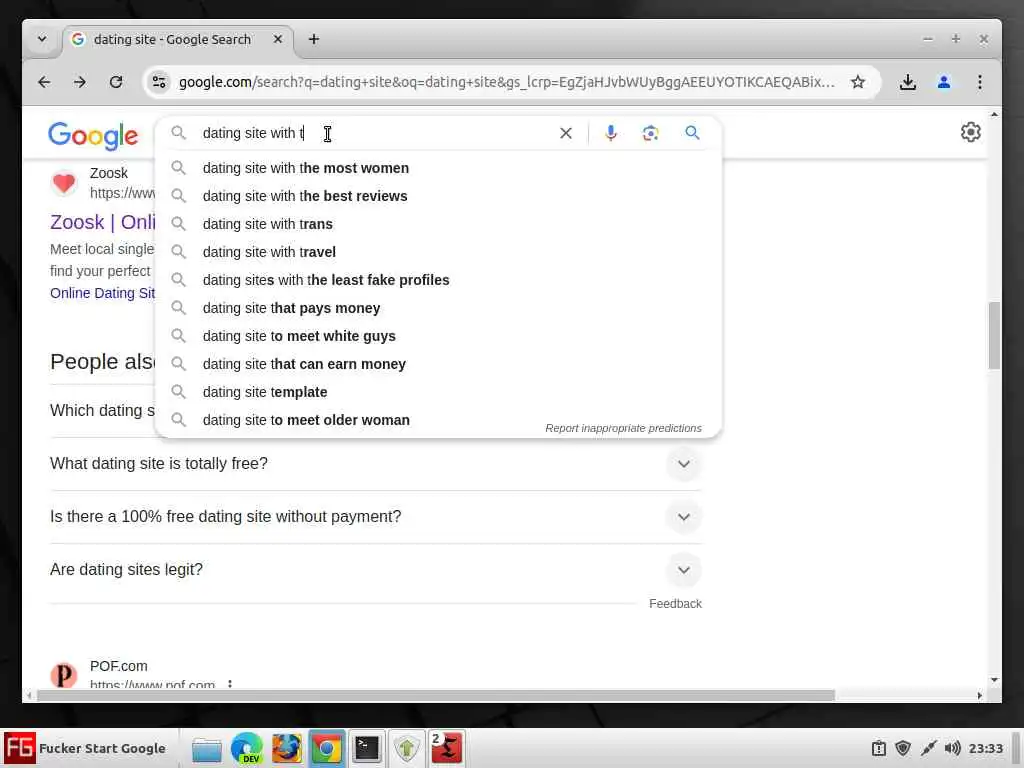Choose suggestion 'dating sites with the least fake profiles'
This screenshot has width=1024, height=768.
(438, 280)
